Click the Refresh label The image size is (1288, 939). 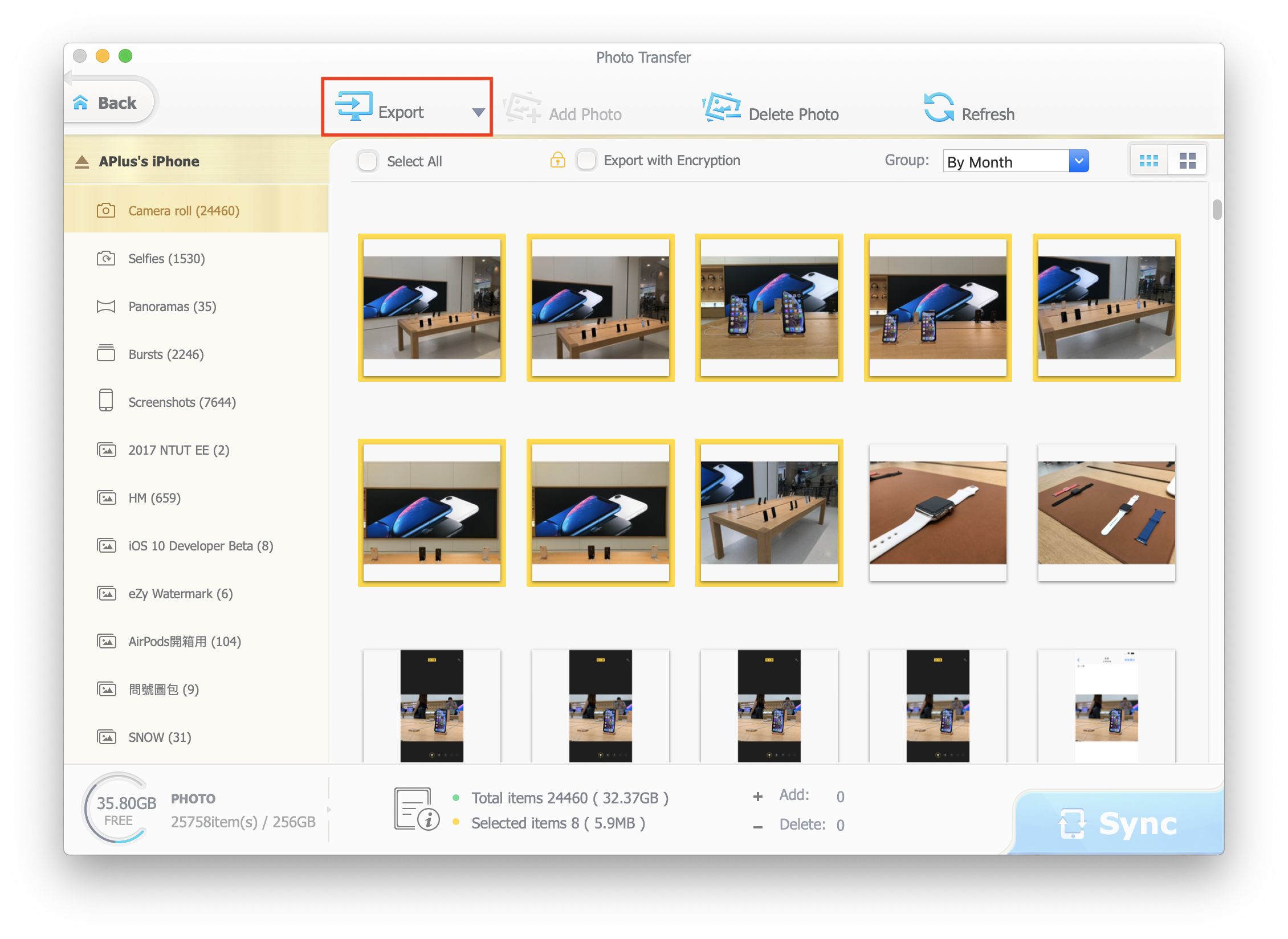pyautogui.click(x=988, y=115)
